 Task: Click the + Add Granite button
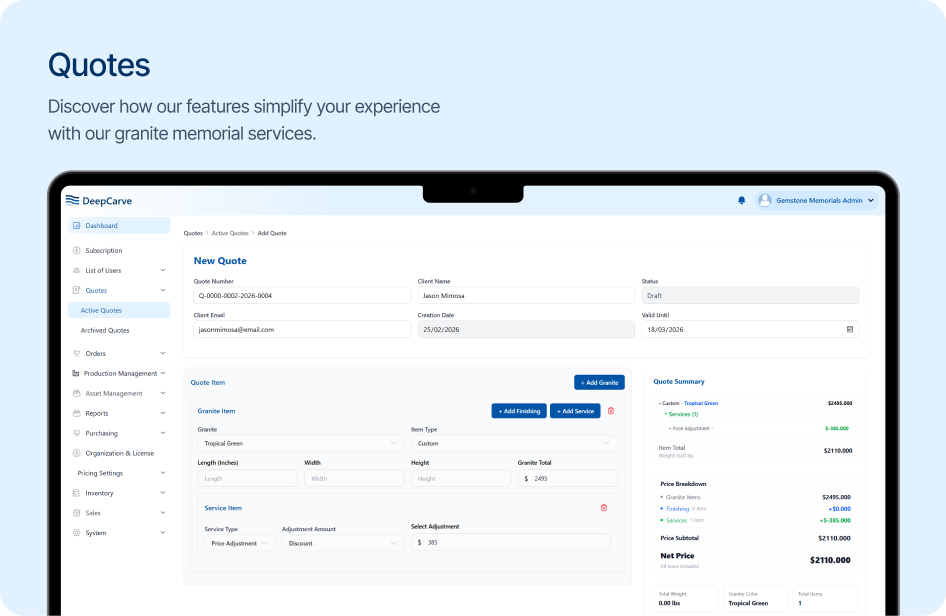tap(599, 382)
